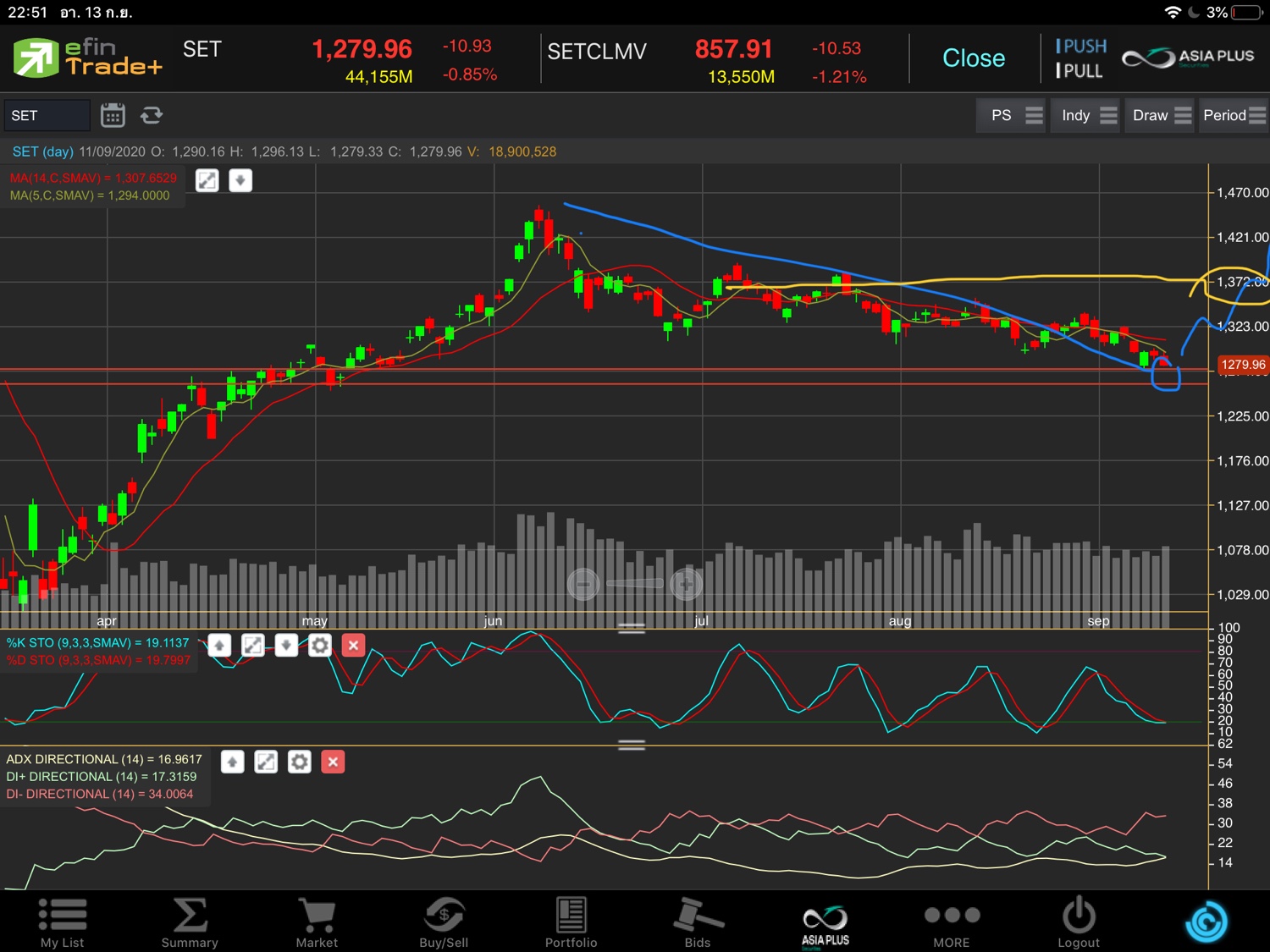
Task: Tap the Asia Plus logo in header
Action: pyautogui.click(x=1188, y=58)
